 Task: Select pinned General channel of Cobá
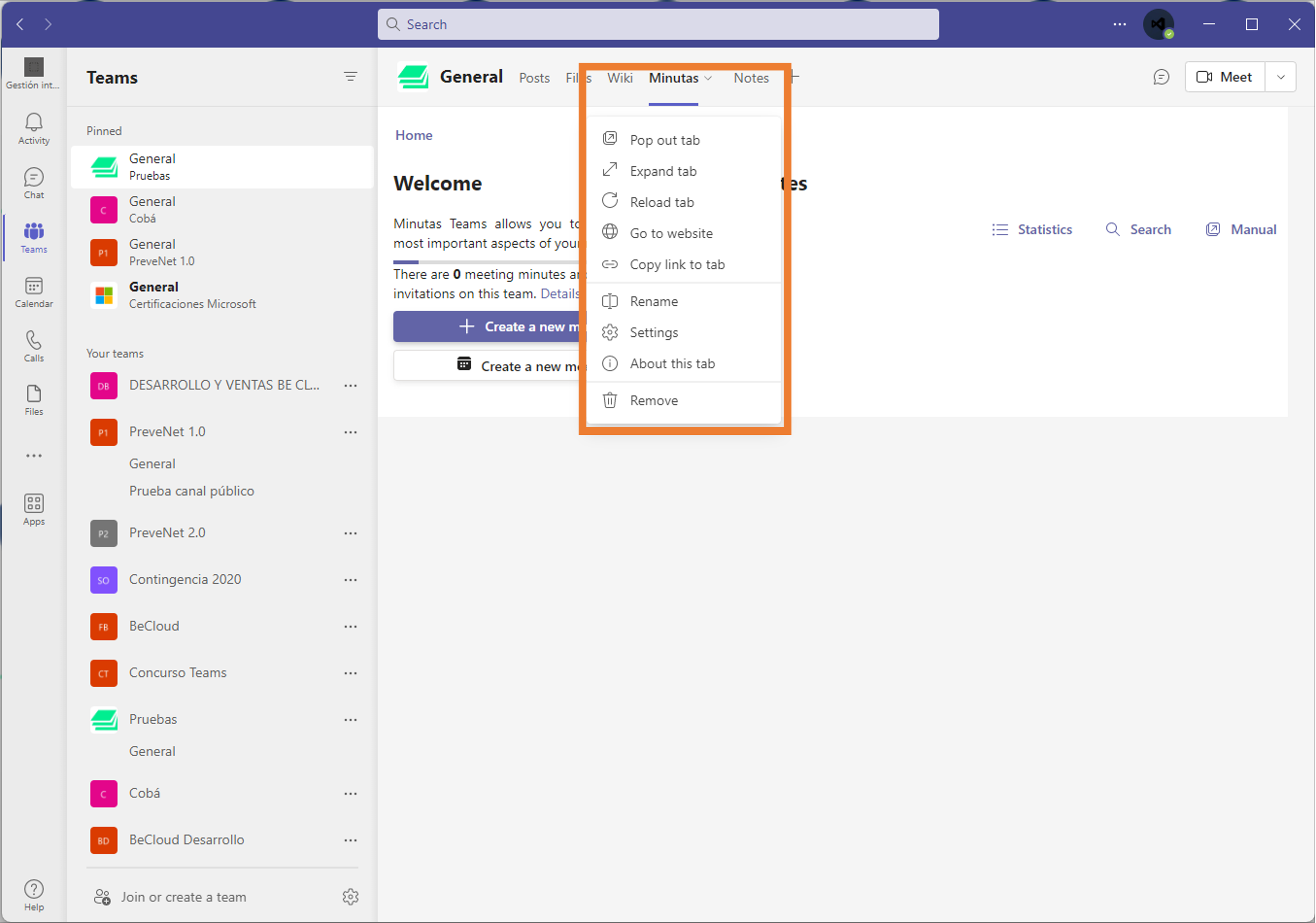223,209
